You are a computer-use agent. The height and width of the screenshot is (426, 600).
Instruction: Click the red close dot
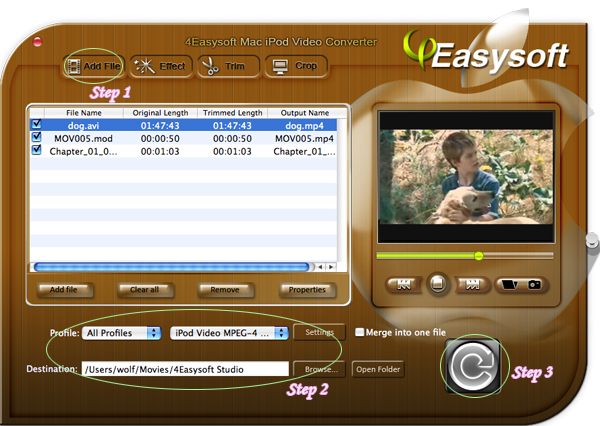(x=38, y=42)
